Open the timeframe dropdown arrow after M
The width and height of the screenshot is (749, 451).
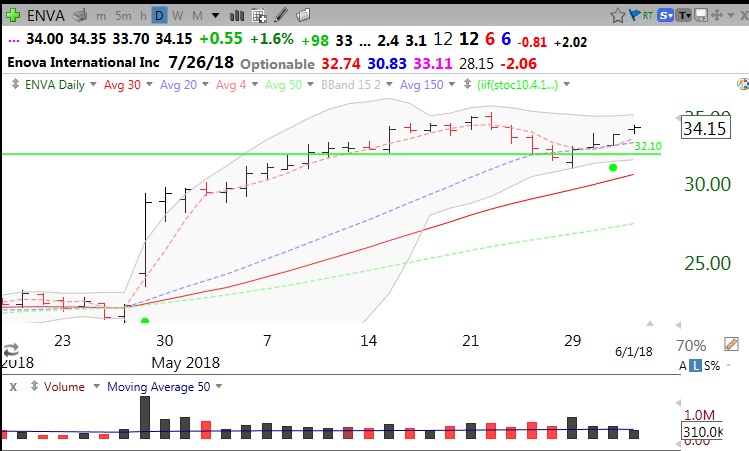click(x=215, y=16)
